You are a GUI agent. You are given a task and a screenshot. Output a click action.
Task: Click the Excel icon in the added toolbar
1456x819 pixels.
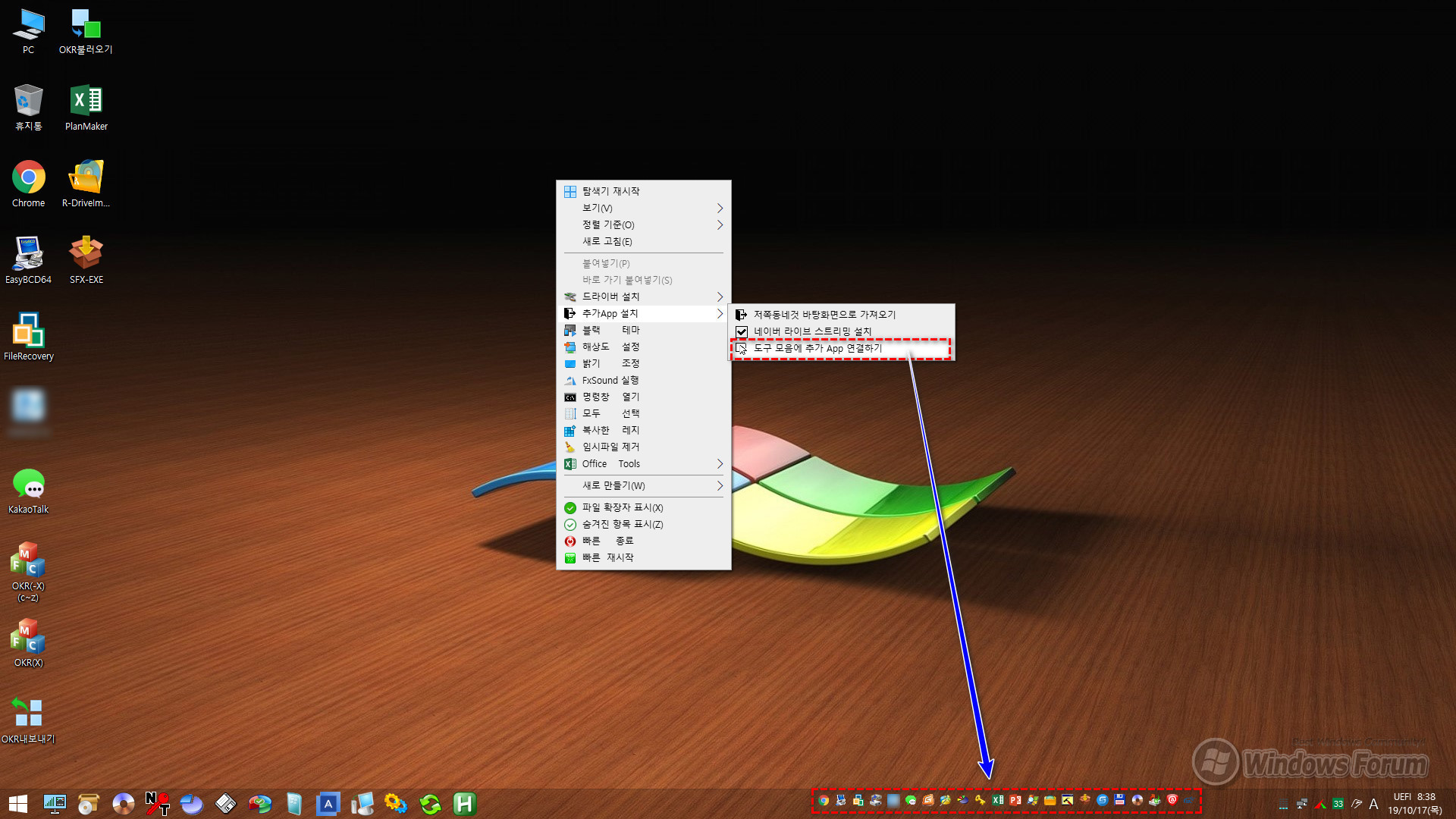click(x=998, y=800)
